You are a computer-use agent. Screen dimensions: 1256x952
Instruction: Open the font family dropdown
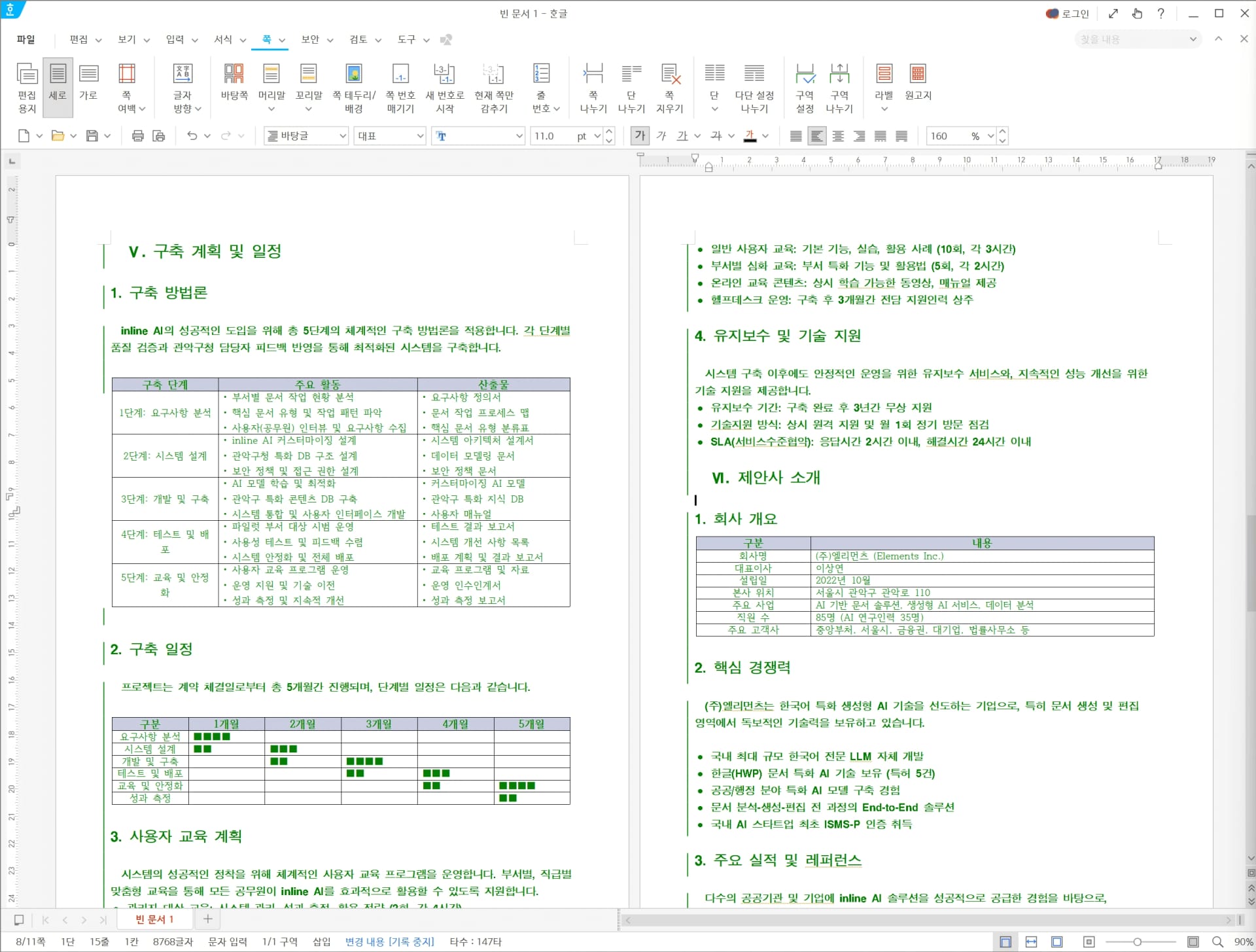tap(478, 135)
